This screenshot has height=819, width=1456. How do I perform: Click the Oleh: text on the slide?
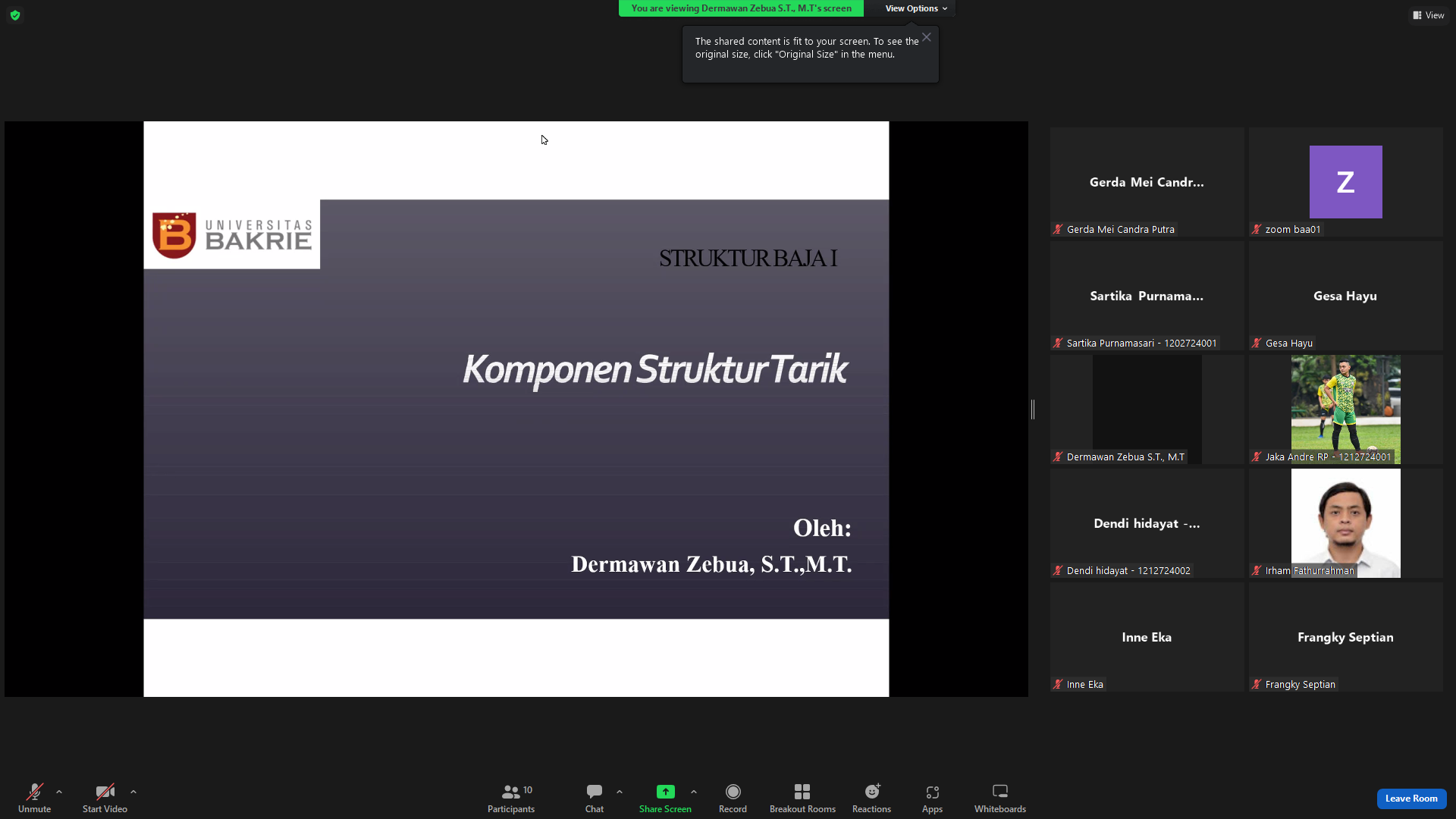822,528
